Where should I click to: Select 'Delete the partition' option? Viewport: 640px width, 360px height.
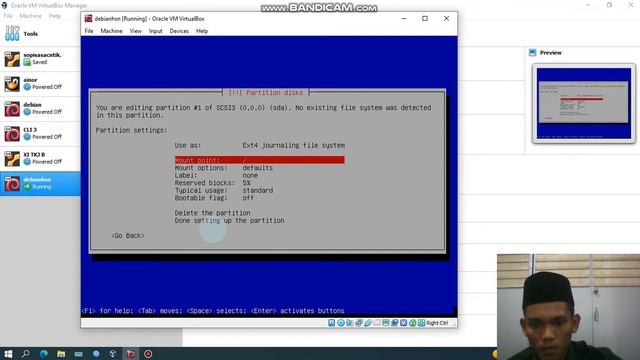(x=212, y=213)
